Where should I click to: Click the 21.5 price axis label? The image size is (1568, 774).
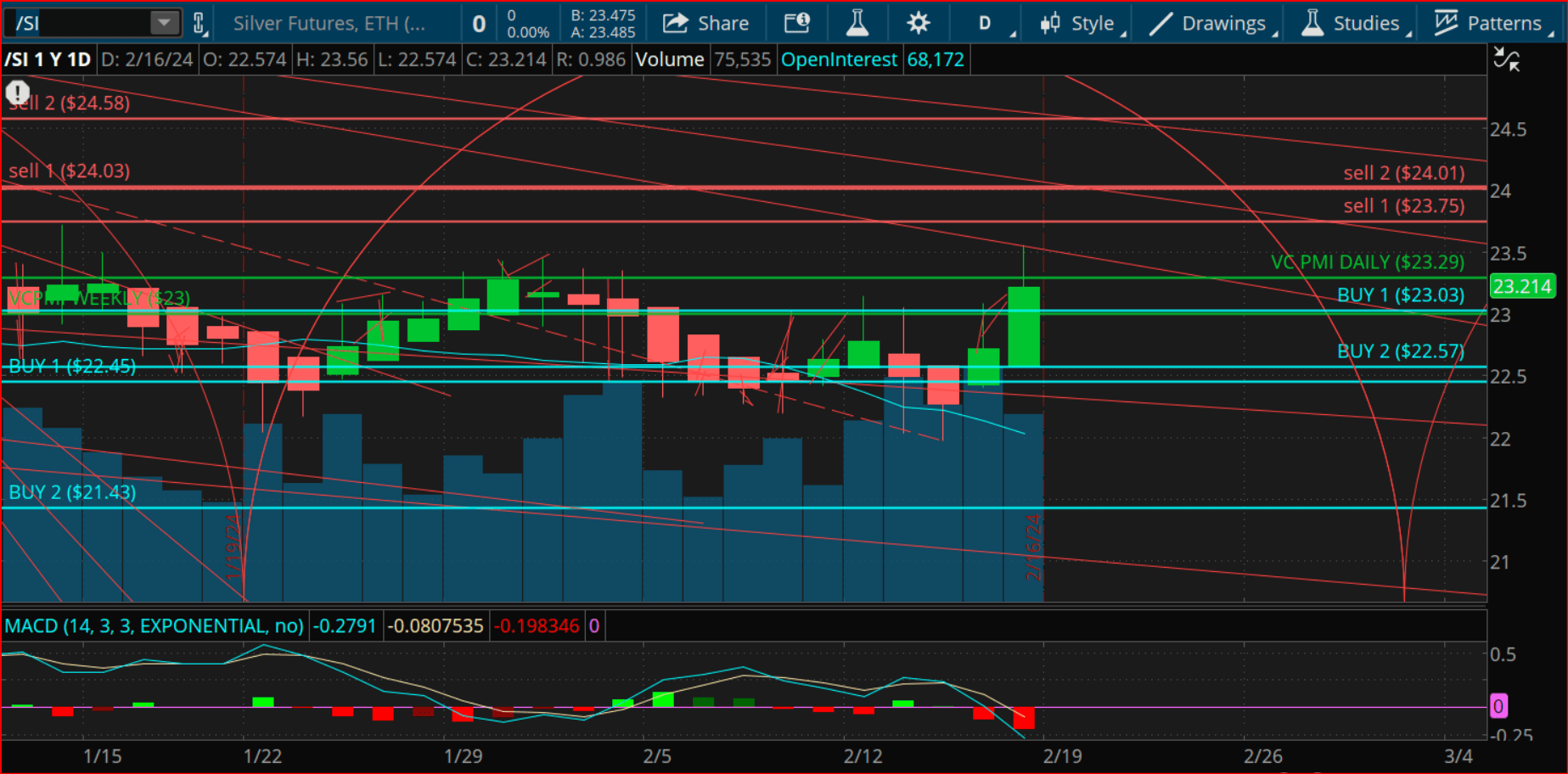(1509, 501)
